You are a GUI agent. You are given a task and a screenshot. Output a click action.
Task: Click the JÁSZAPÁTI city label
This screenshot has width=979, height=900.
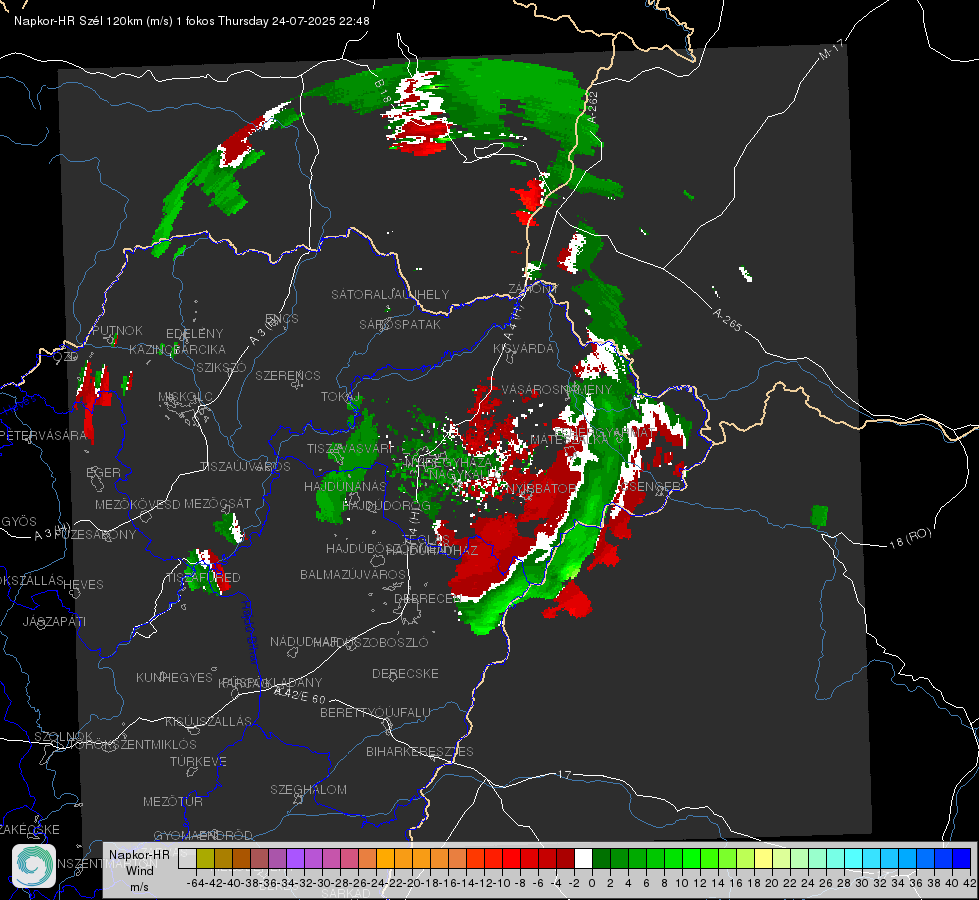54,621
